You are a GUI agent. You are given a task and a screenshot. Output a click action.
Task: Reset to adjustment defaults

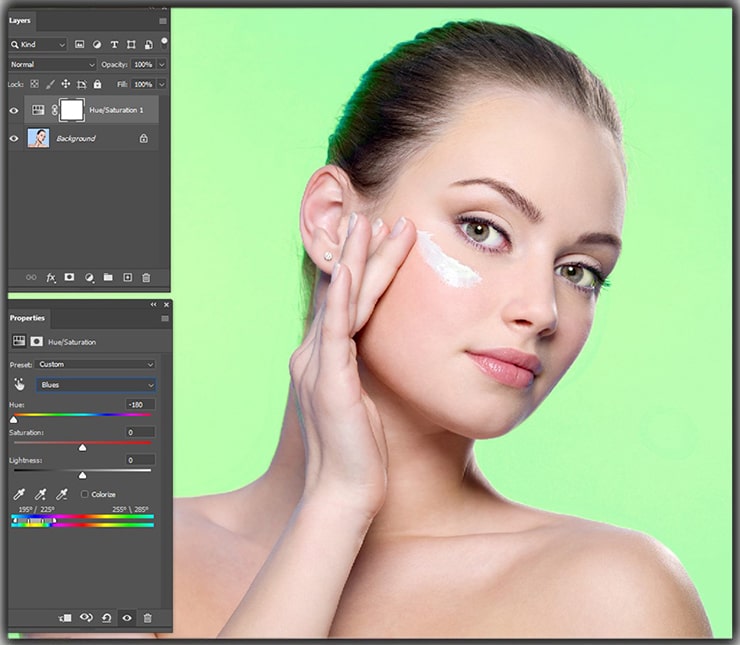(x=107, y=618)
